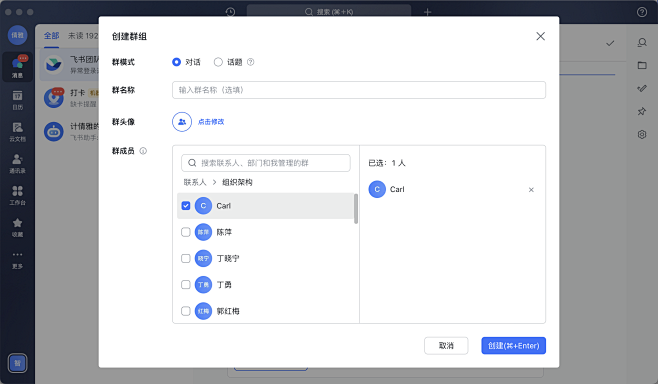Screen dimensions: 658x384
Task: Click the checkmark done icon at top right
Action: click(610, 43)
